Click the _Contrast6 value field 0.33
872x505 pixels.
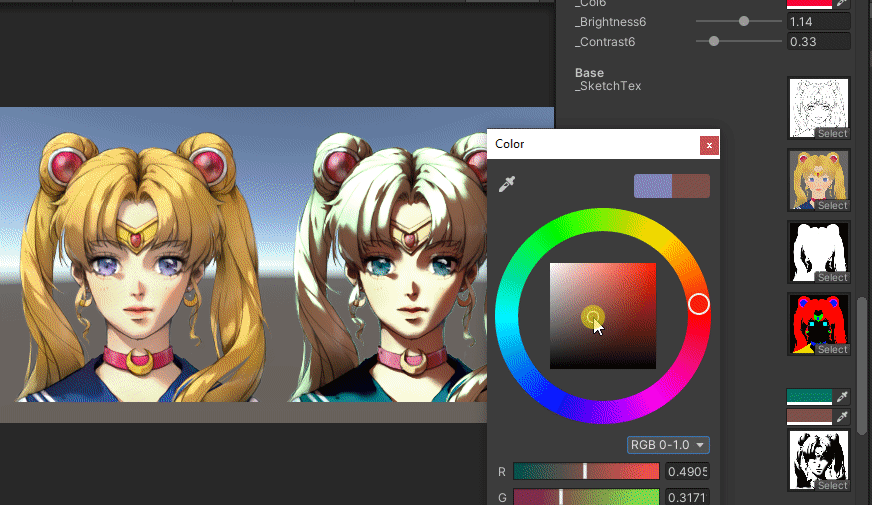click(x=819, y=42)
